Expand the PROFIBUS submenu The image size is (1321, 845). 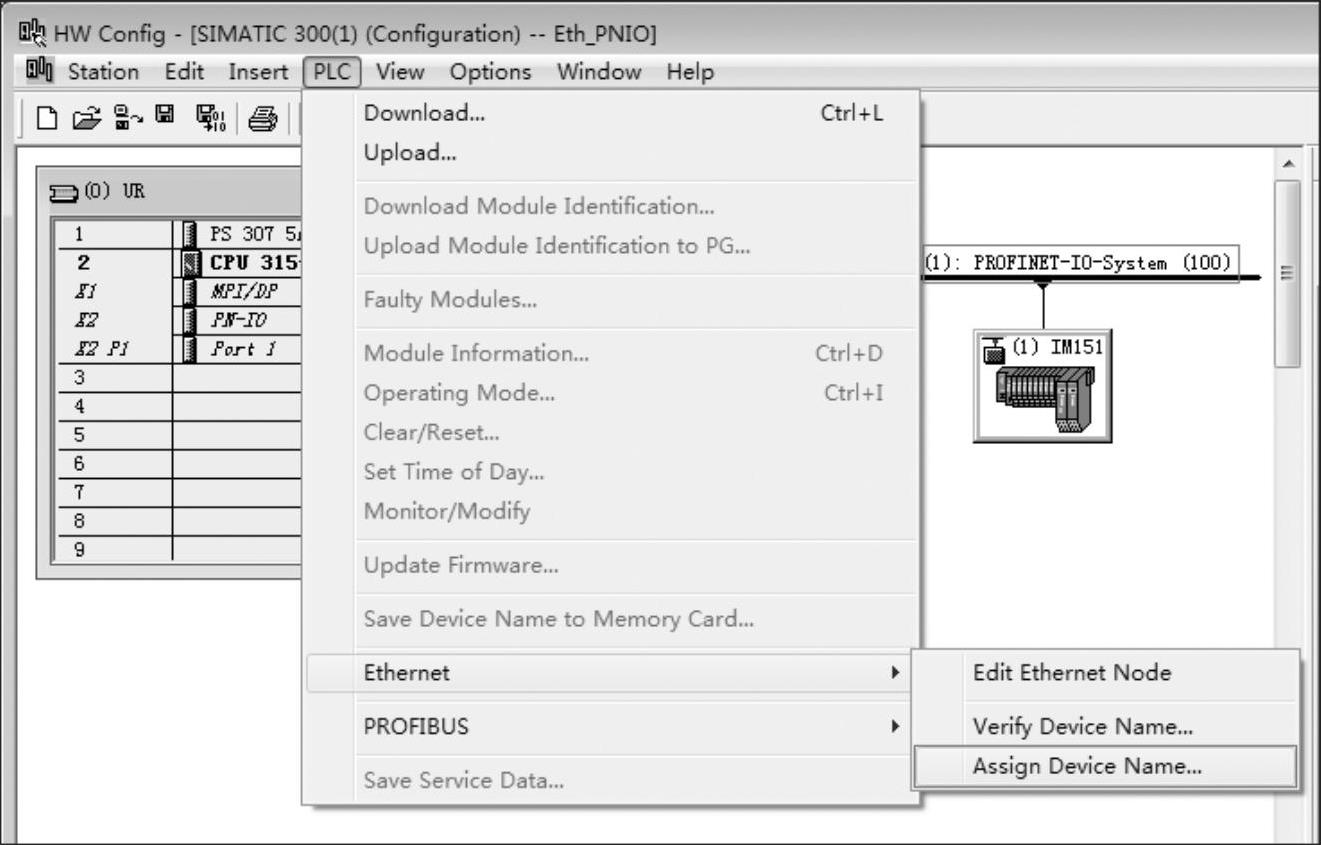[611, 726]
